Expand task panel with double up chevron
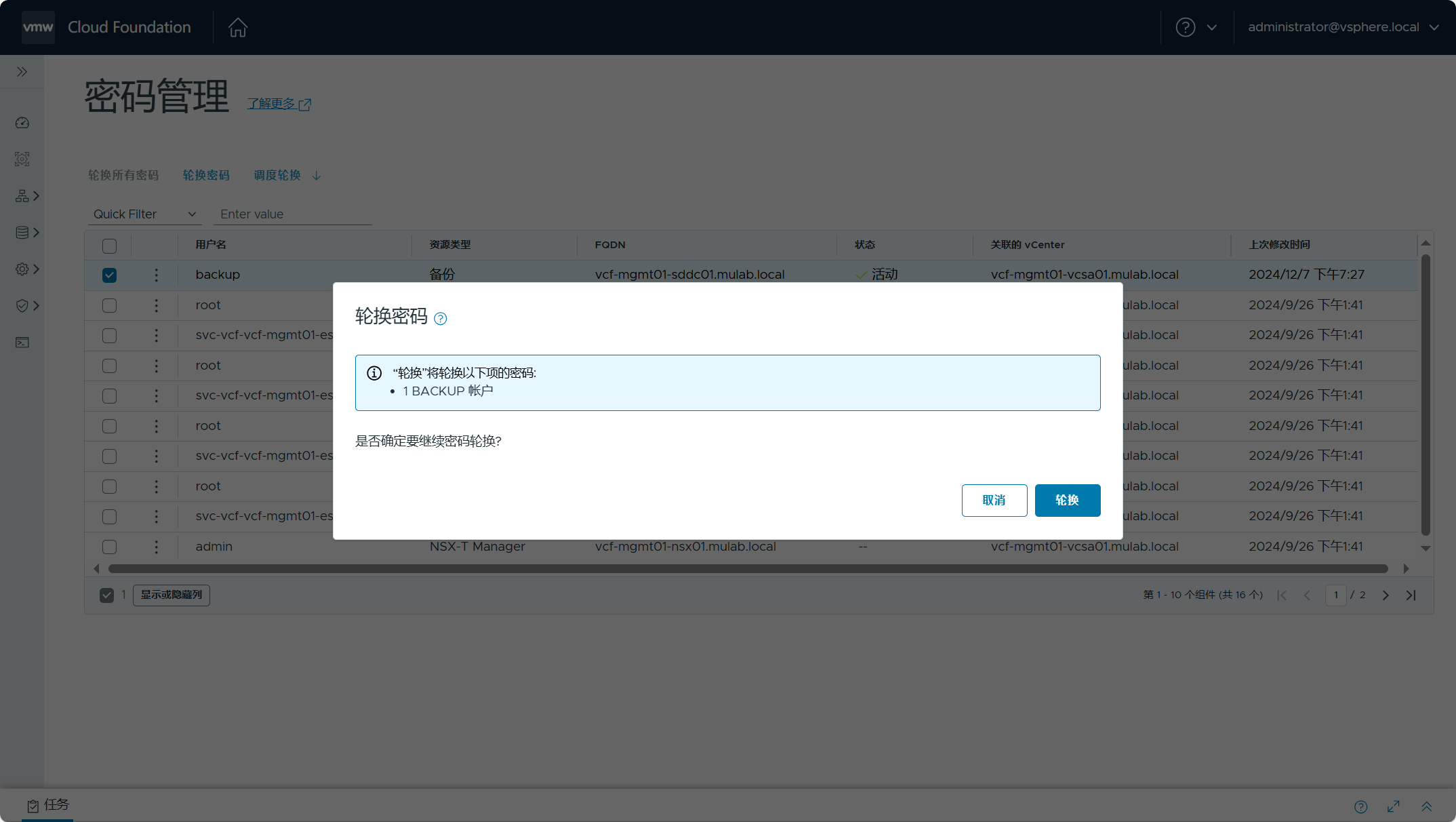1456x822 pixels. pyautogui.click(x=1427, y=806)
